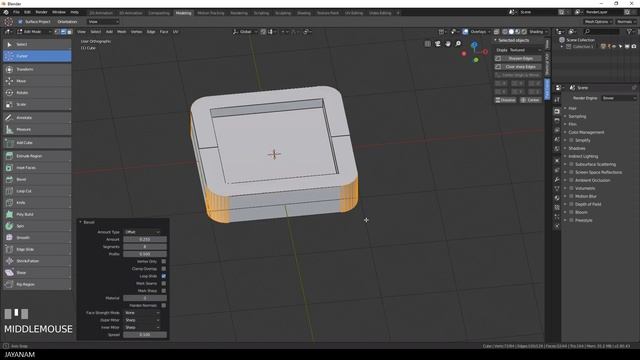Screen dimensions: 640x360
Task: Select the Select tool in toolbar
Action: click(x=37, y=44)
